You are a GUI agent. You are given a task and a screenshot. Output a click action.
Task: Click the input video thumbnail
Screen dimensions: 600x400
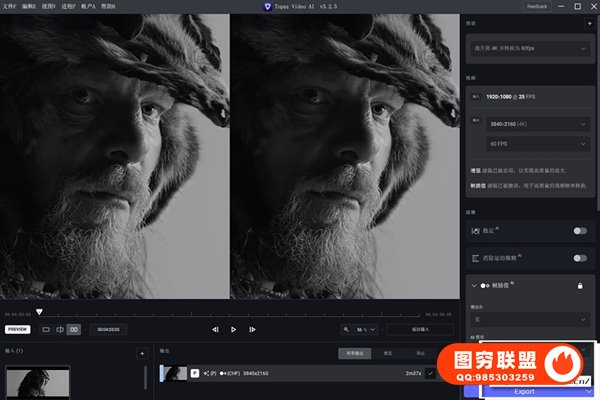[x=36, y=382]
